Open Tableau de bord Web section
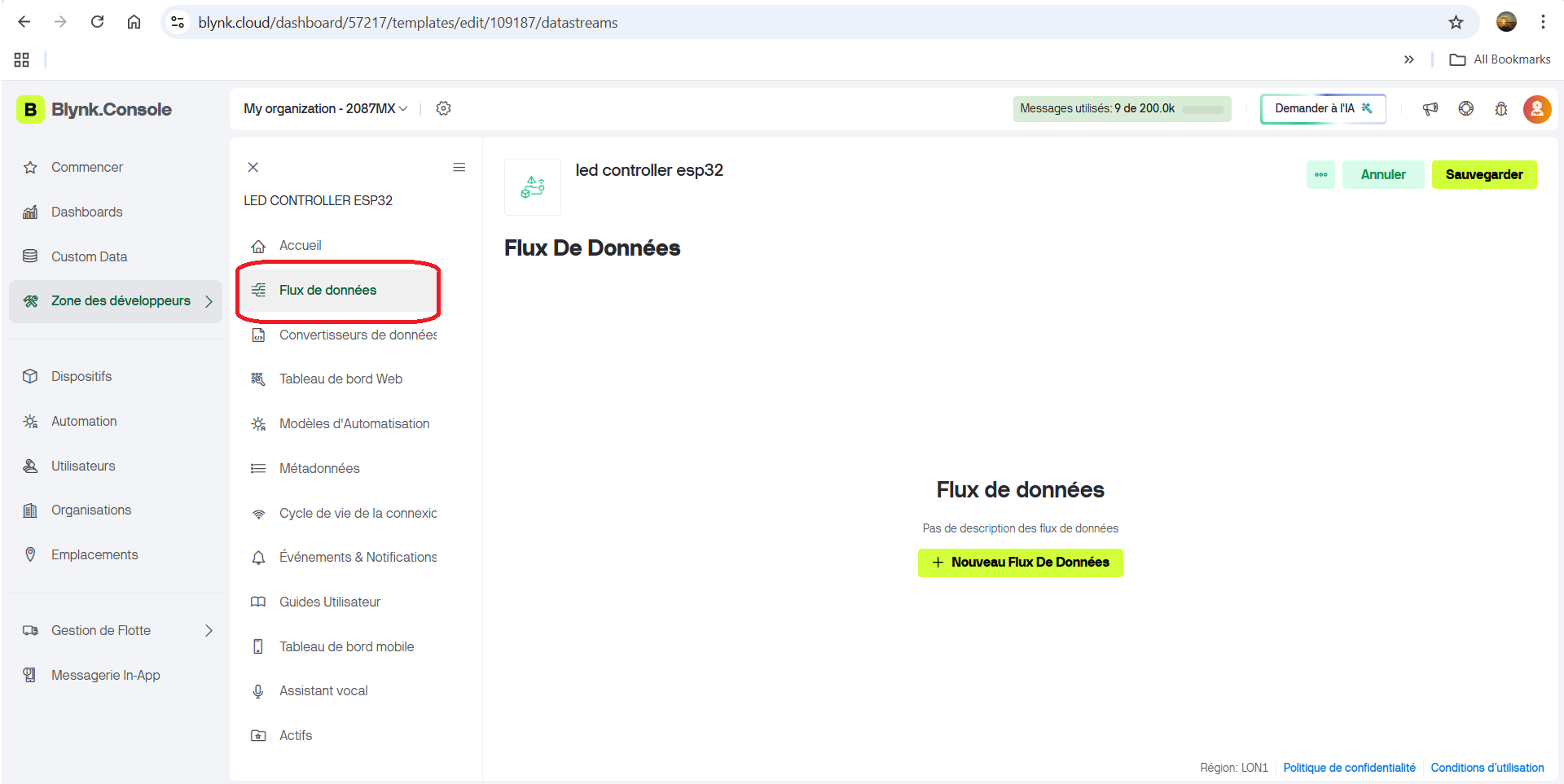Viewport: 1564px width, 784px height. click(340, 379)
